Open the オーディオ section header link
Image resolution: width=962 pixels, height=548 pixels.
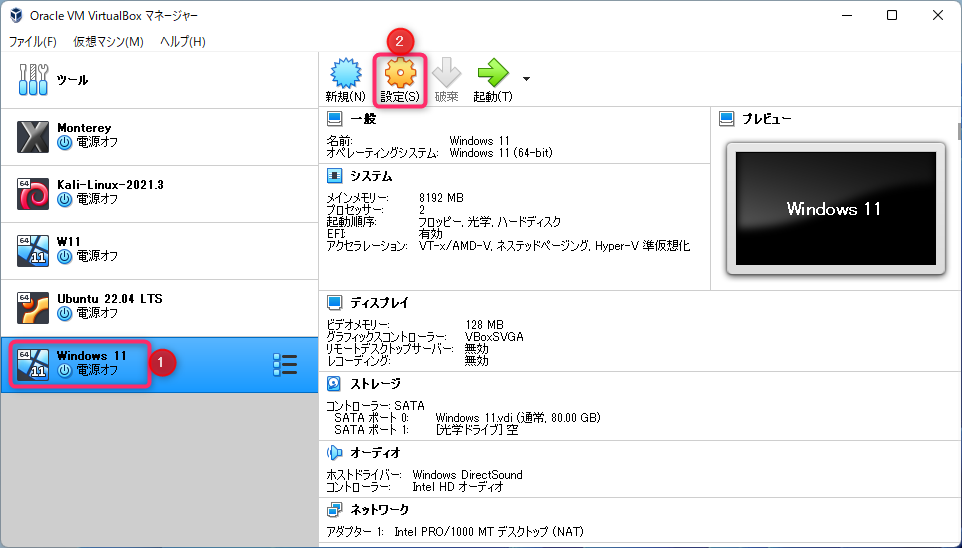[375, 453]
